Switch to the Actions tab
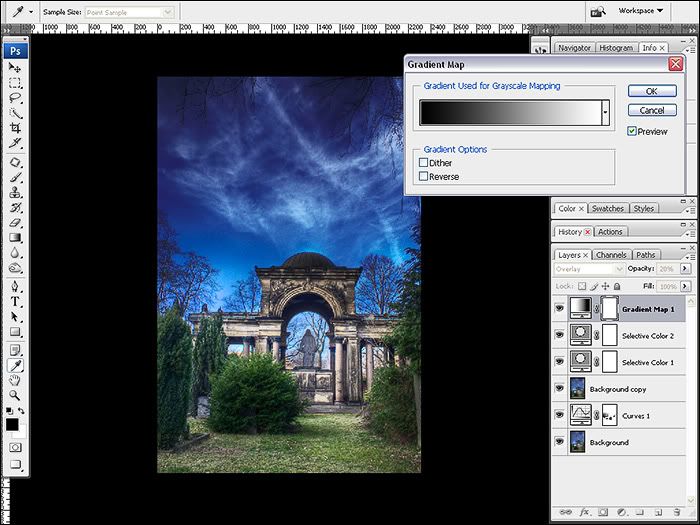 click(610, 232)
